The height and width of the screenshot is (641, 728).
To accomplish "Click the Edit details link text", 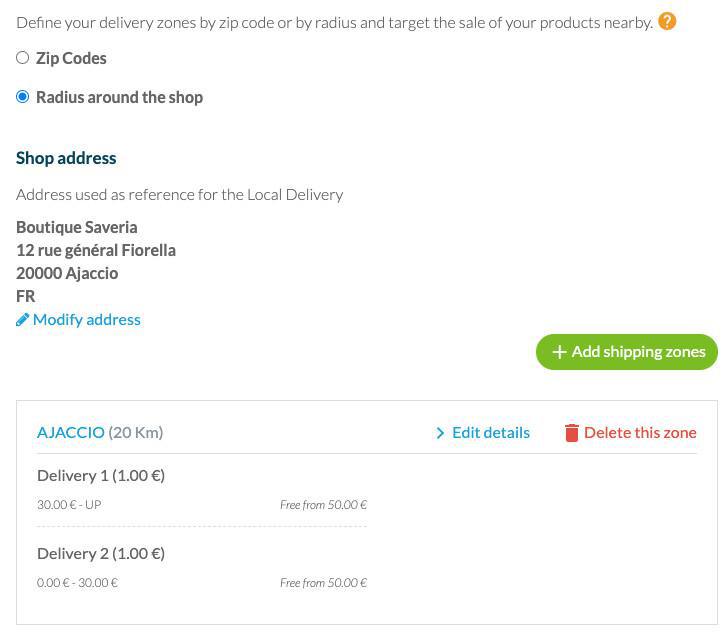I will pos(491,432).
